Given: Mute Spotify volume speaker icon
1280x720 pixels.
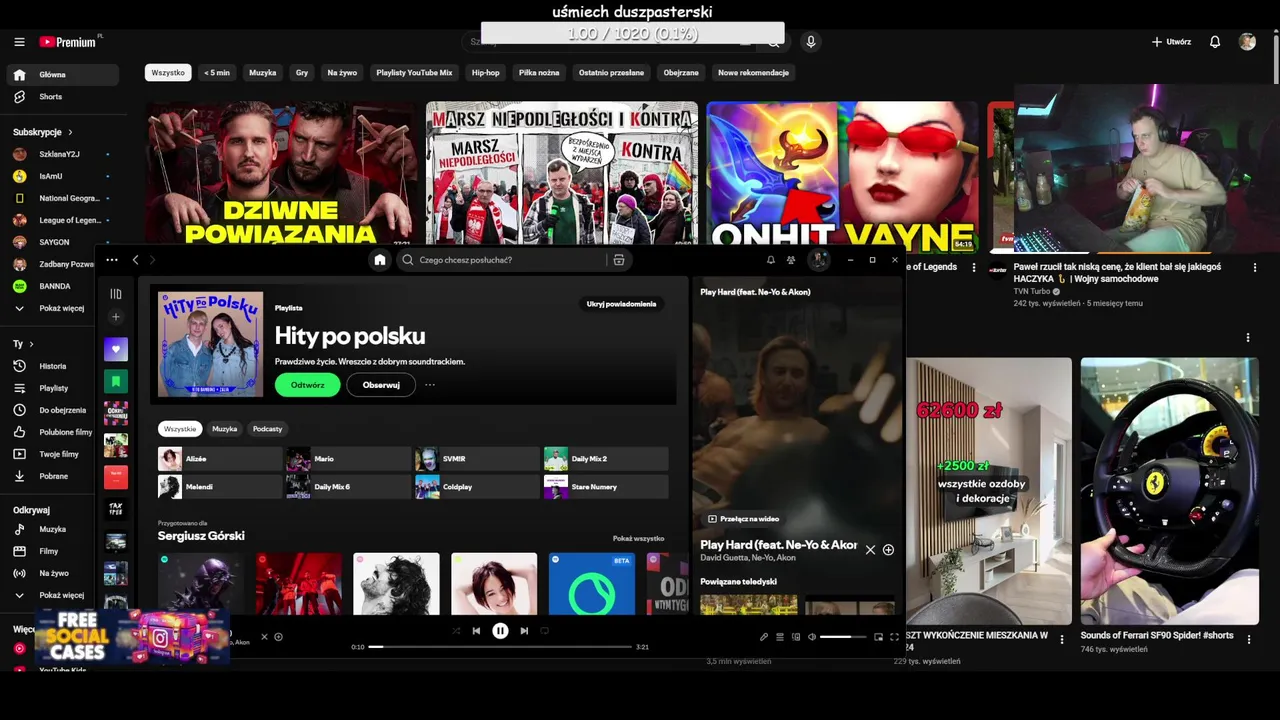Looking at the screenshot, I should click(x=812, y=637).
